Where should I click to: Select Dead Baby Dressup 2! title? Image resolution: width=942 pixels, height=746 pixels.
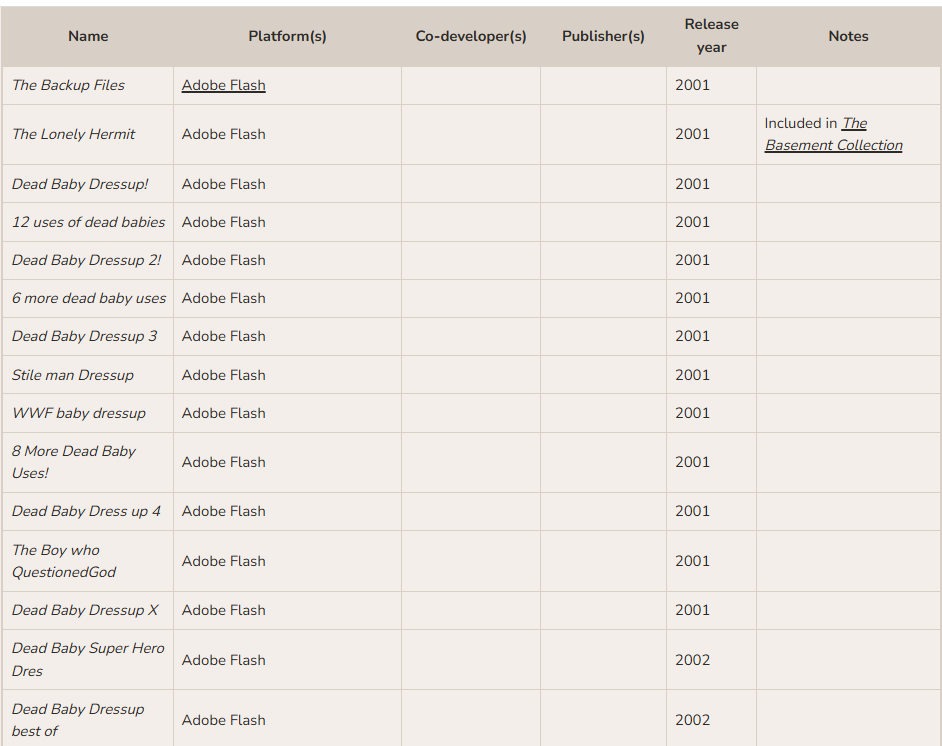click(87, 260)
